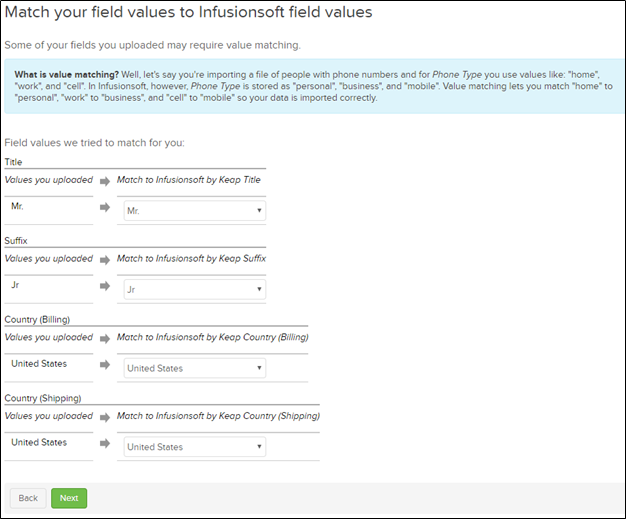Viewport: 626px width, 519px height.
Task: Open the Suffix match dropdown showing Jr
Action: click(195, 289)
